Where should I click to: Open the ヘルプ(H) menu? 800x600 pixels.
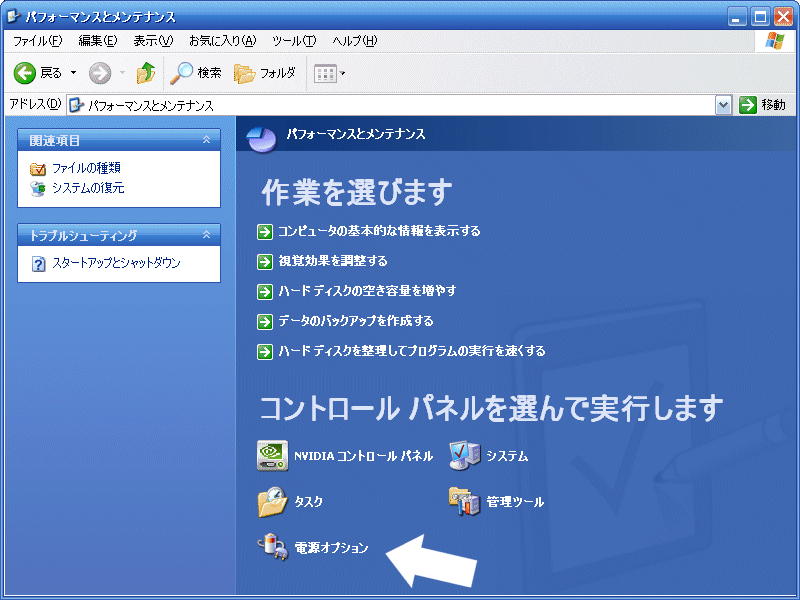point(355,41)
